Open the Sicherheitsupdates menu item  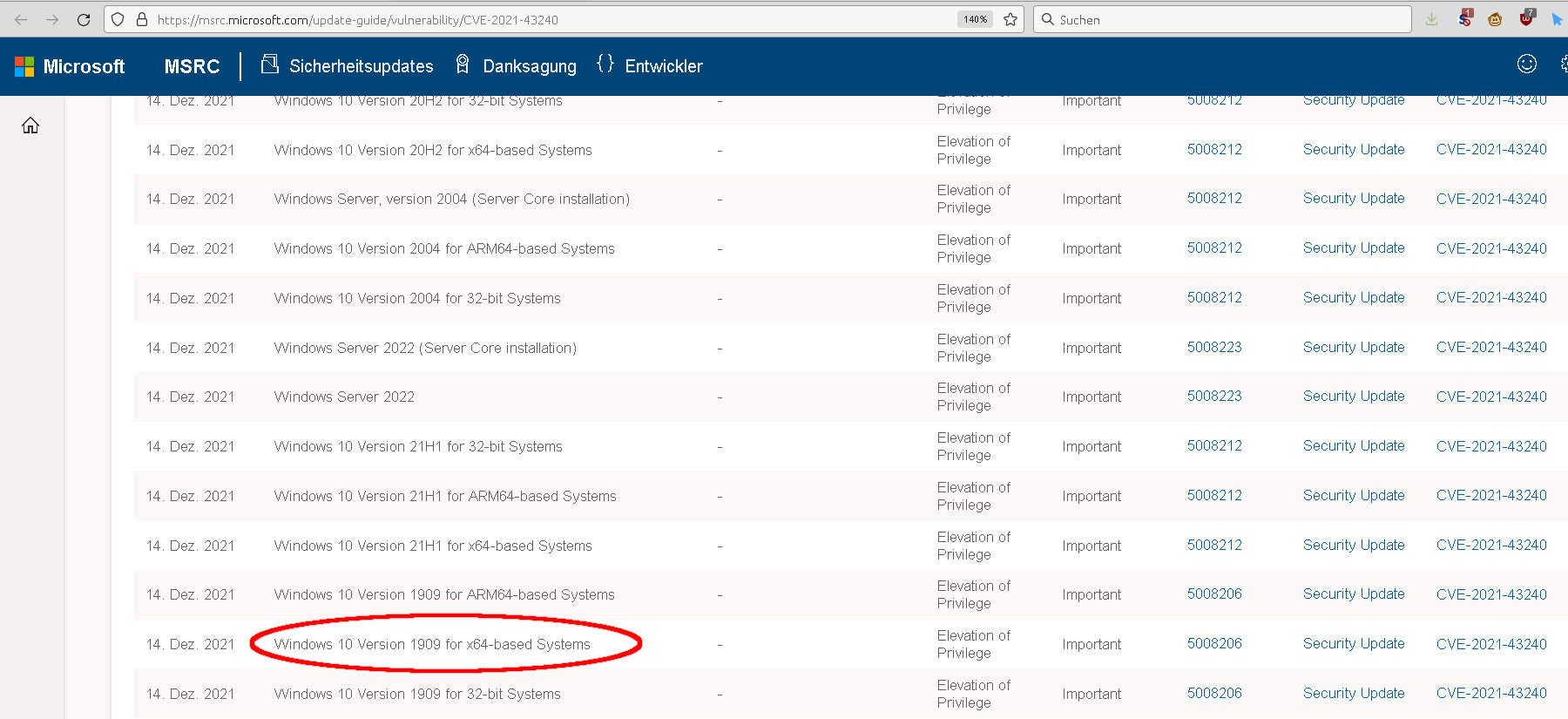coord(362,66)
